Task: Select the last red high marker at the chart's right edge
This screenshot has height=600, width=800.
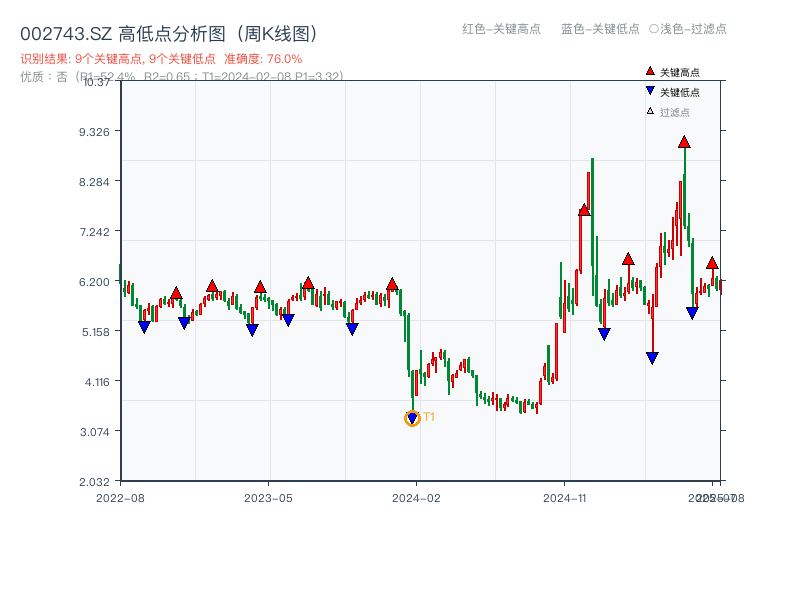Action: [x=712, y=263]
